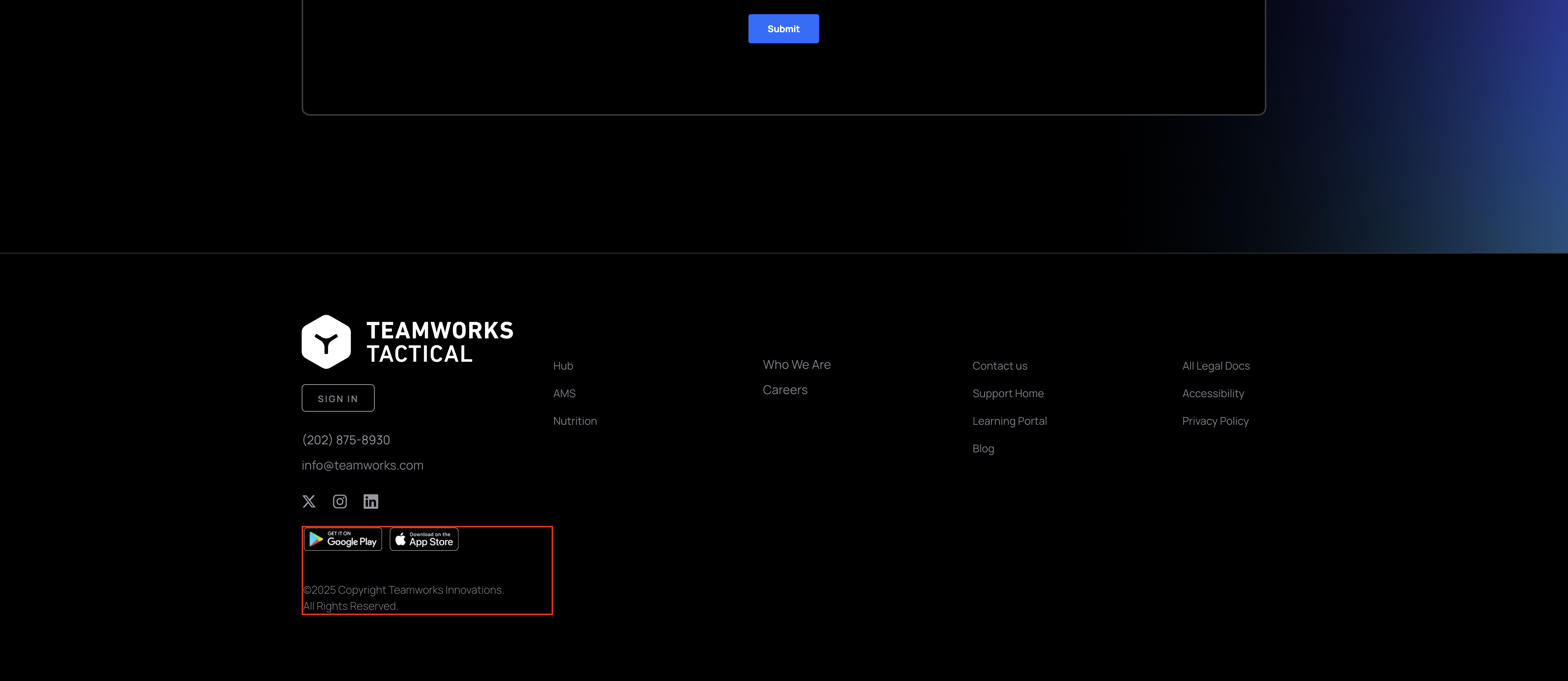Image resolution: width=1568 pixels, height=681 pixels.
Task: Click the SIGN IN button
Action: pyautogui.click(x=338, y=398)
